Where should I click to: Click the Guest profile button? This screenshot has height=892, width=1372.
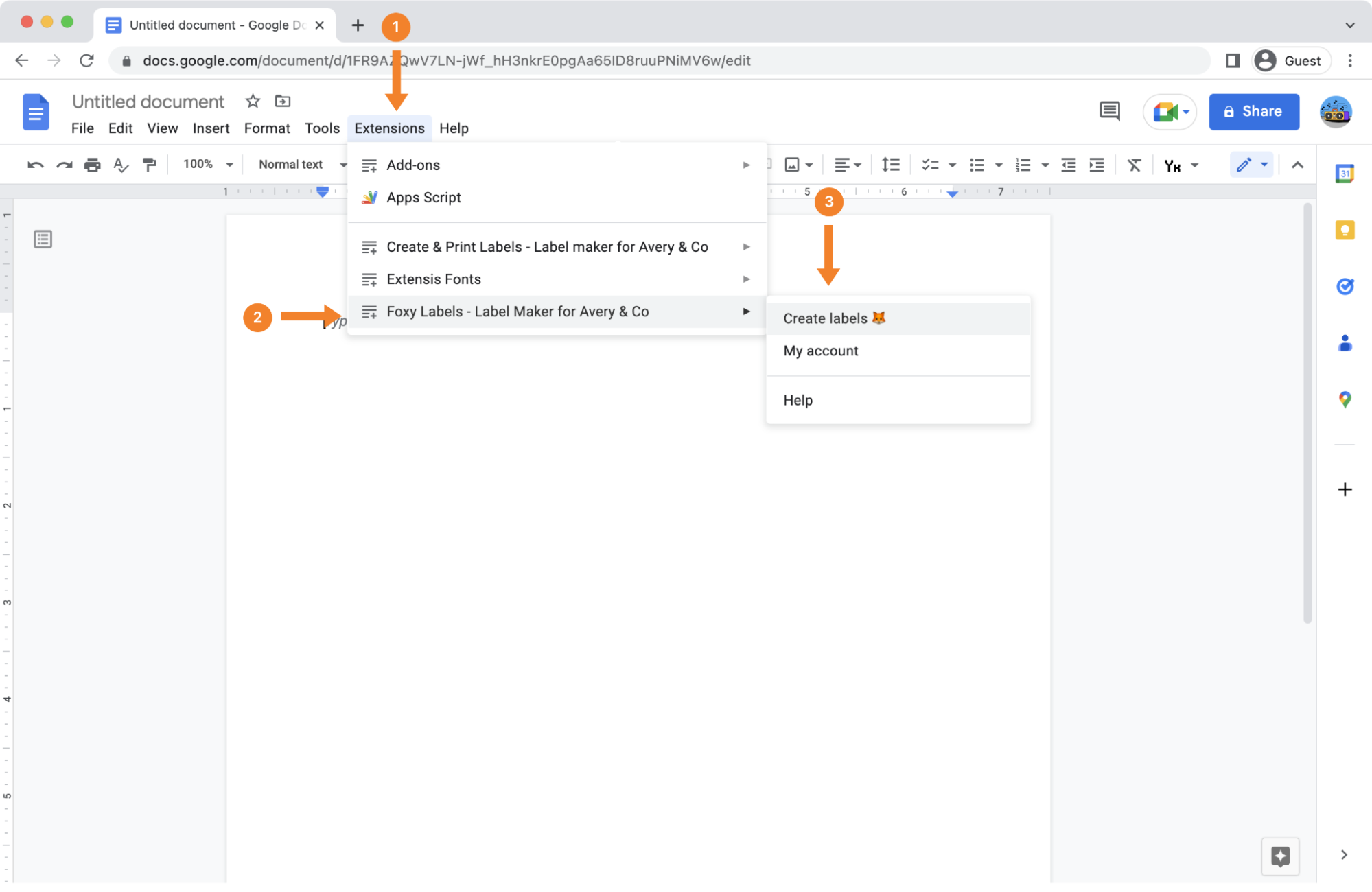pos(1290,61)
